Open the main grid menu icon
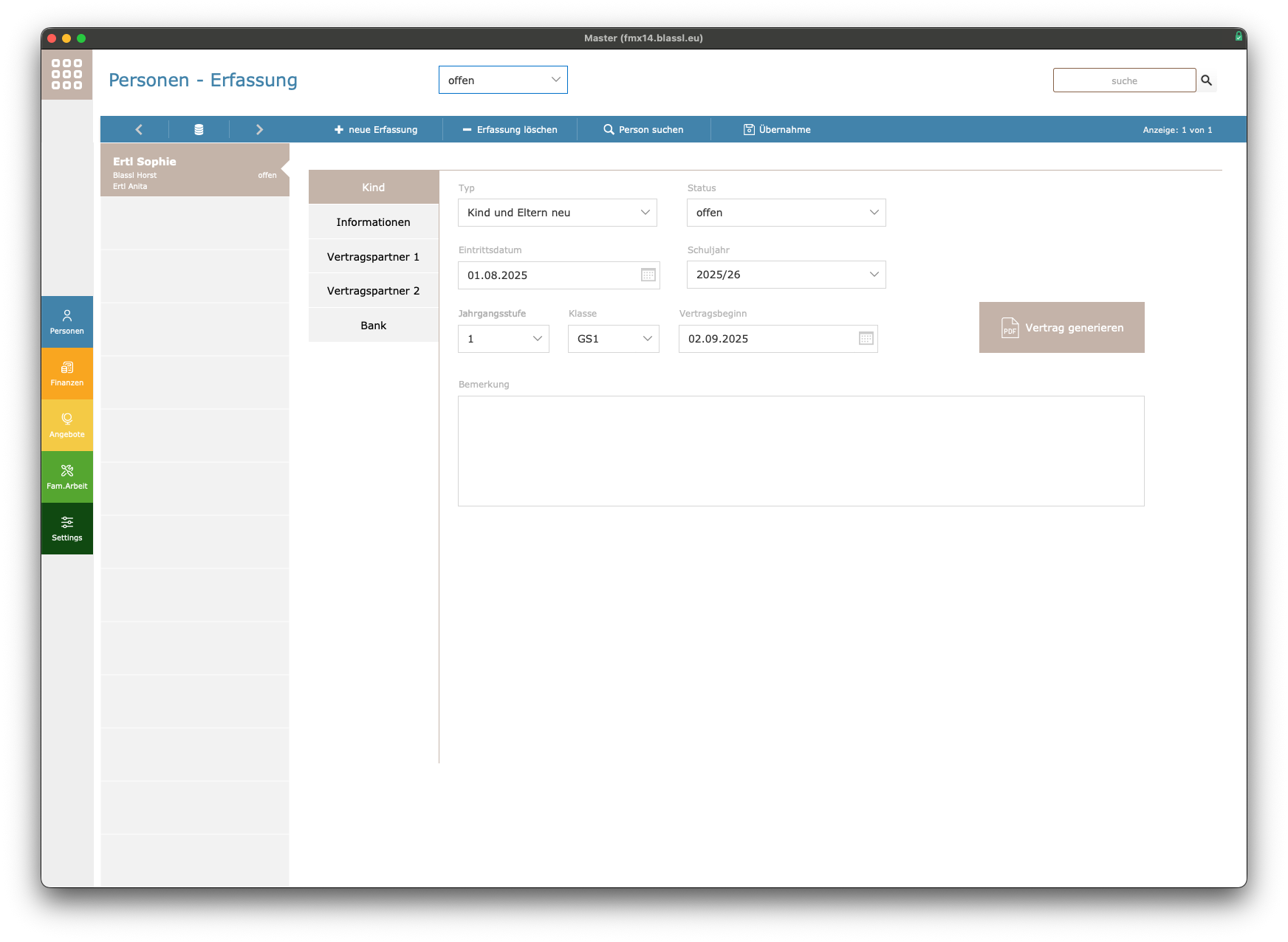The height and width of the screenshot is (942, 1288). click(66, 75)
